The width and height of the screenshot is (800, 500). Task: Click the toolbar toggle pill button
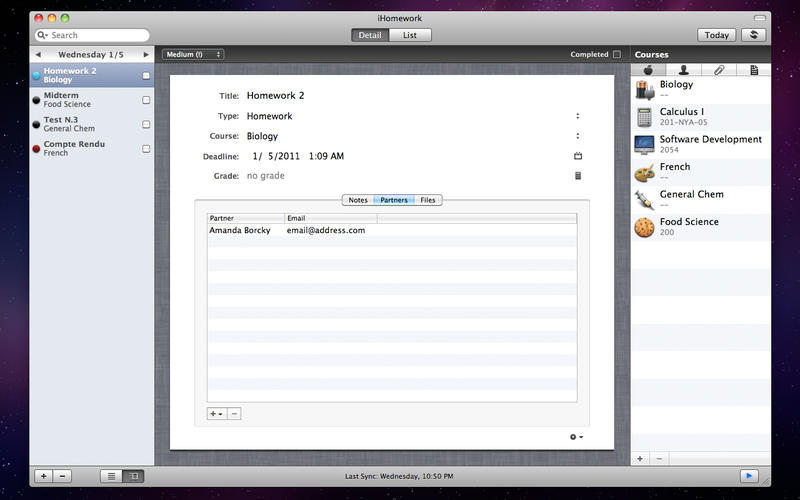760,18
